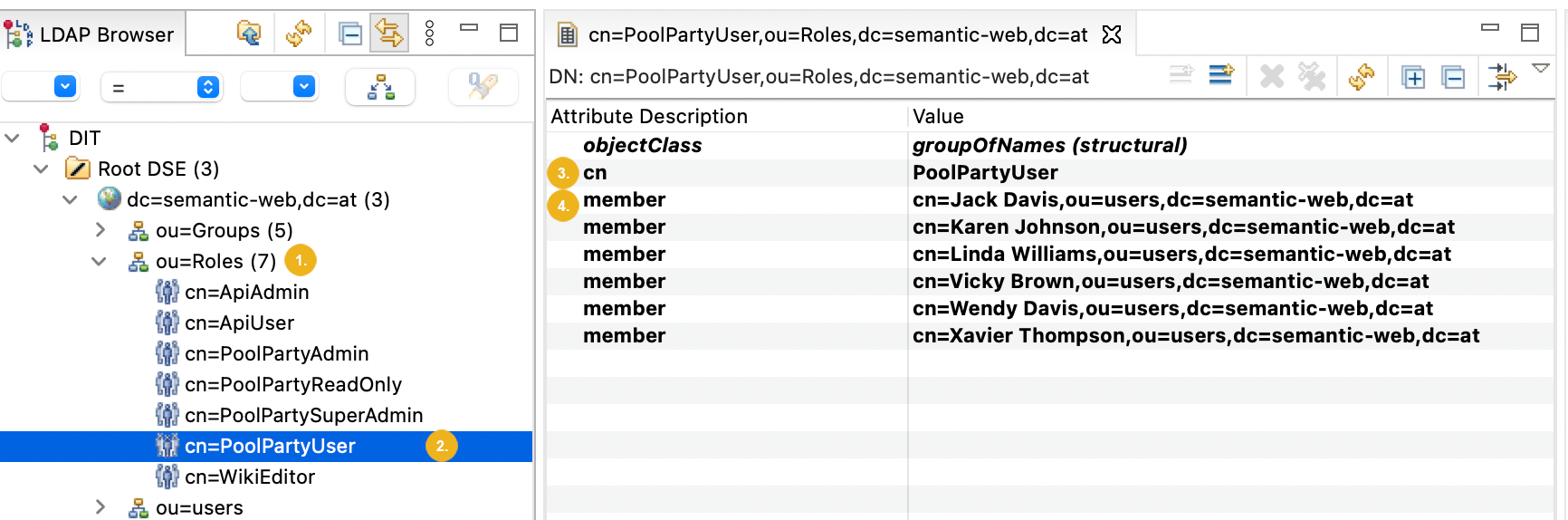Click the Up to parent entry icon
This screenshot has height=520, width=1568.
[x=249, y=34]
